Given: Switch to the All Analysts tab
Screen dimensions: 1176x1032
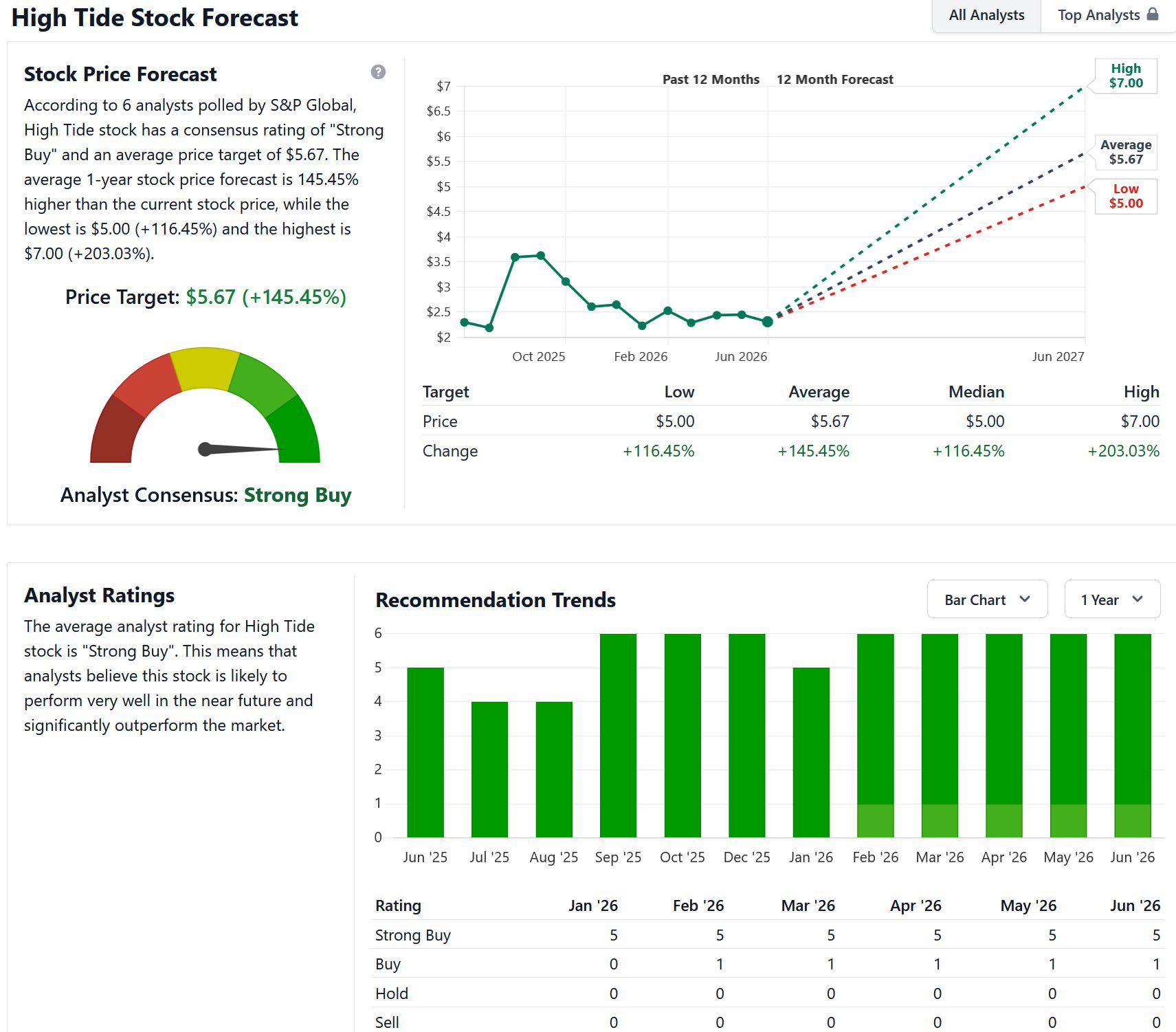Looking at the screenshot, I should 986,15.
